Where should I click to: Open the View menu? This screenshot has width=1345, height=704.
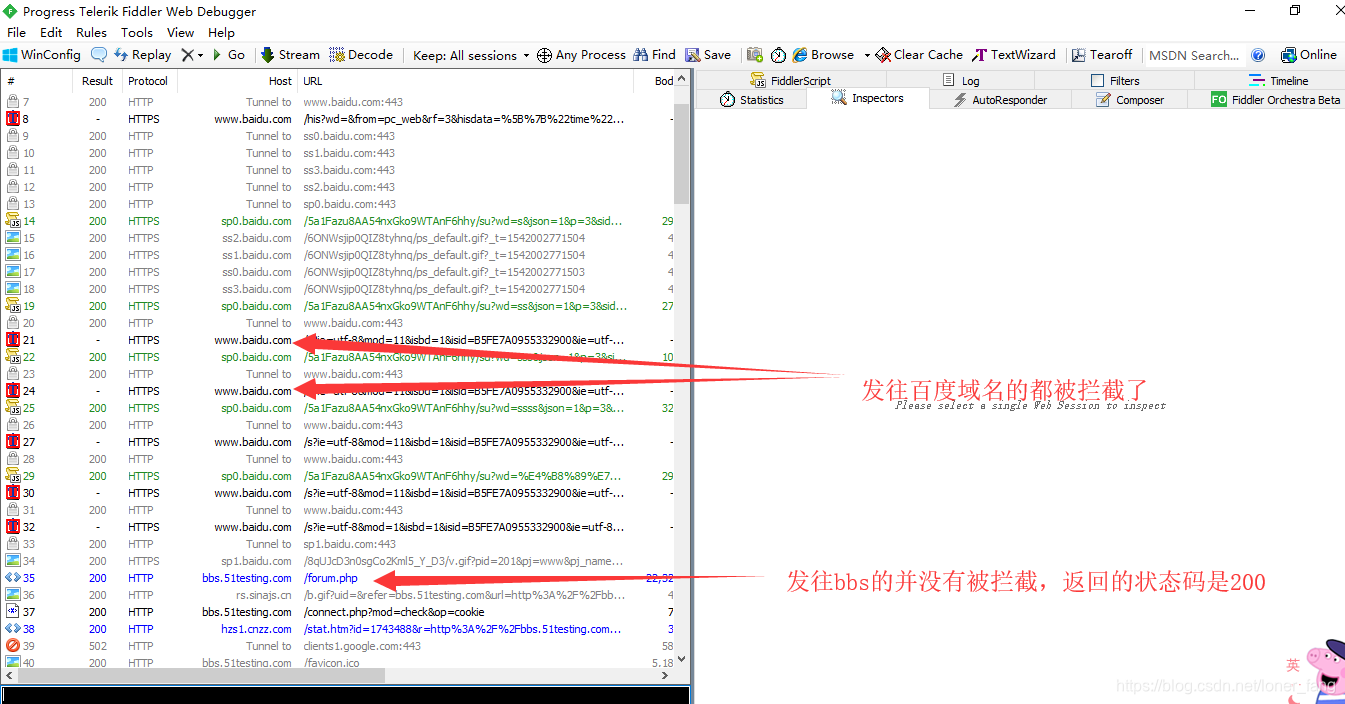click(x=180, y=32)
